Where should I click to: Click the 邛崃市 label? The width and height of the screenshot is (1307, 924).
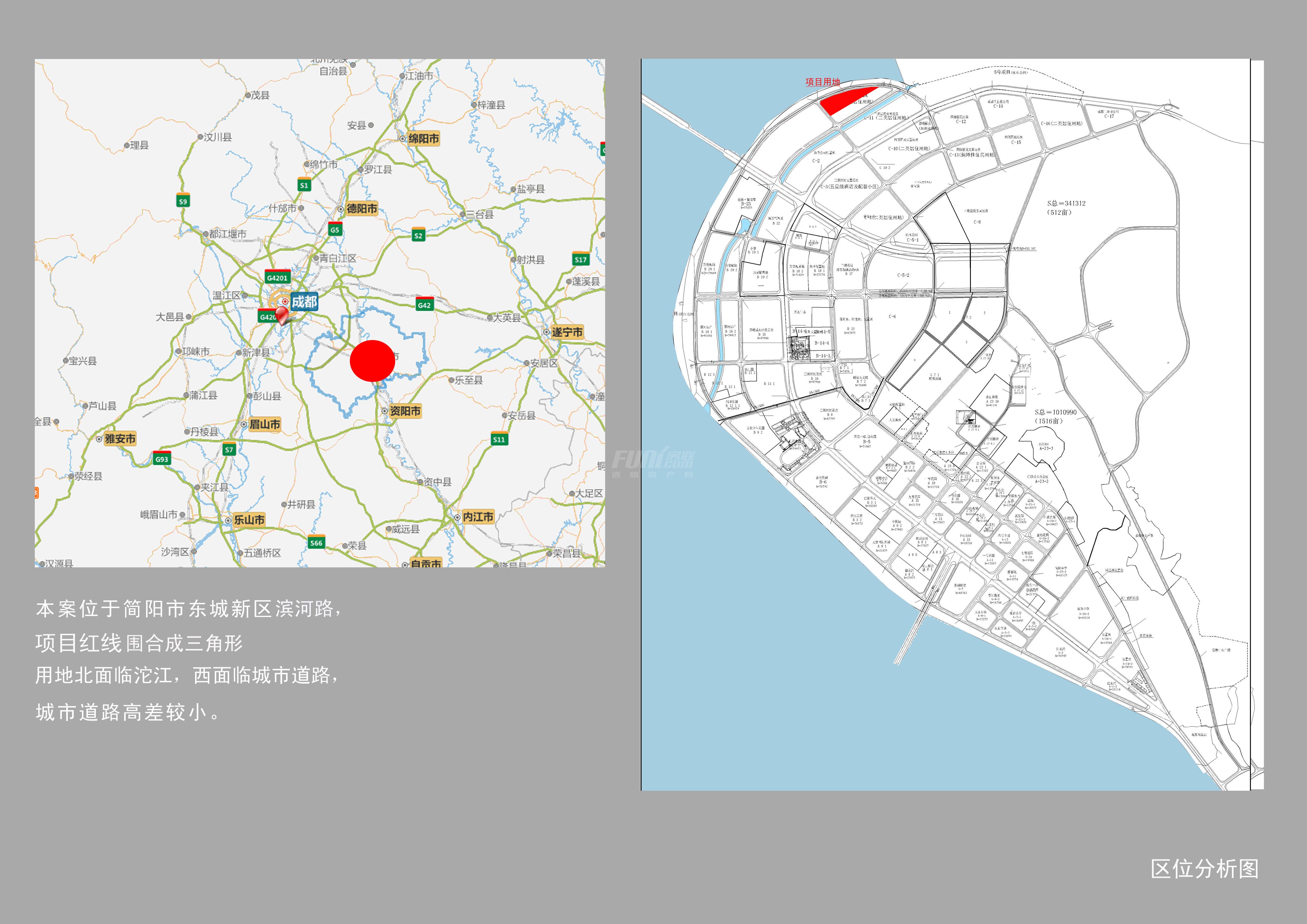196,352
